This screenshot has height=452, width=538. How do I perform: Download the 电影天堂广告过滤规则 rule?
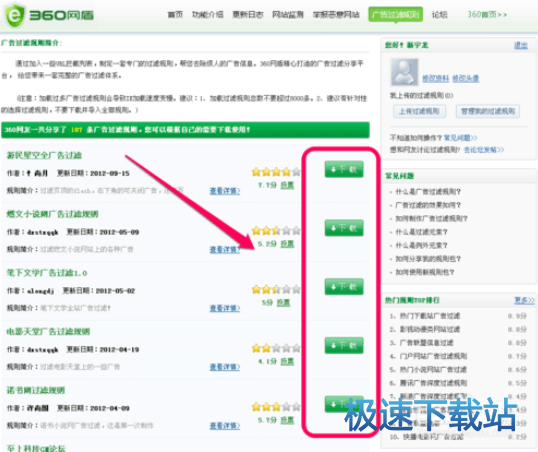click(344, 345)
